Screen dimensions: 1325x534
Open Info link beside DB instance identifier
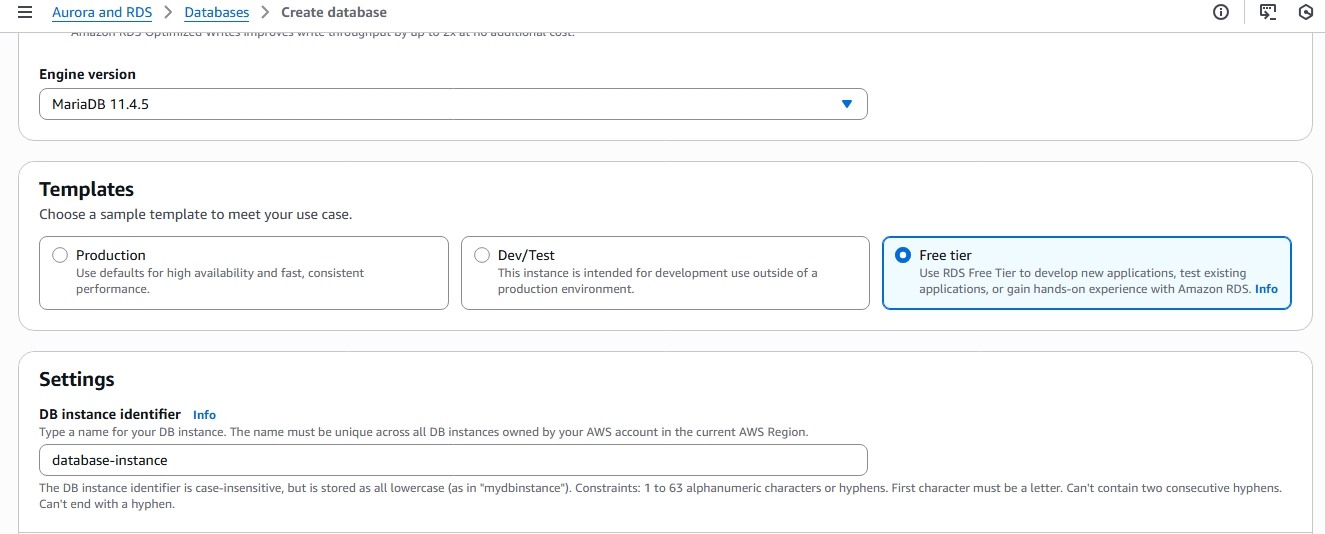pos(204,415)
